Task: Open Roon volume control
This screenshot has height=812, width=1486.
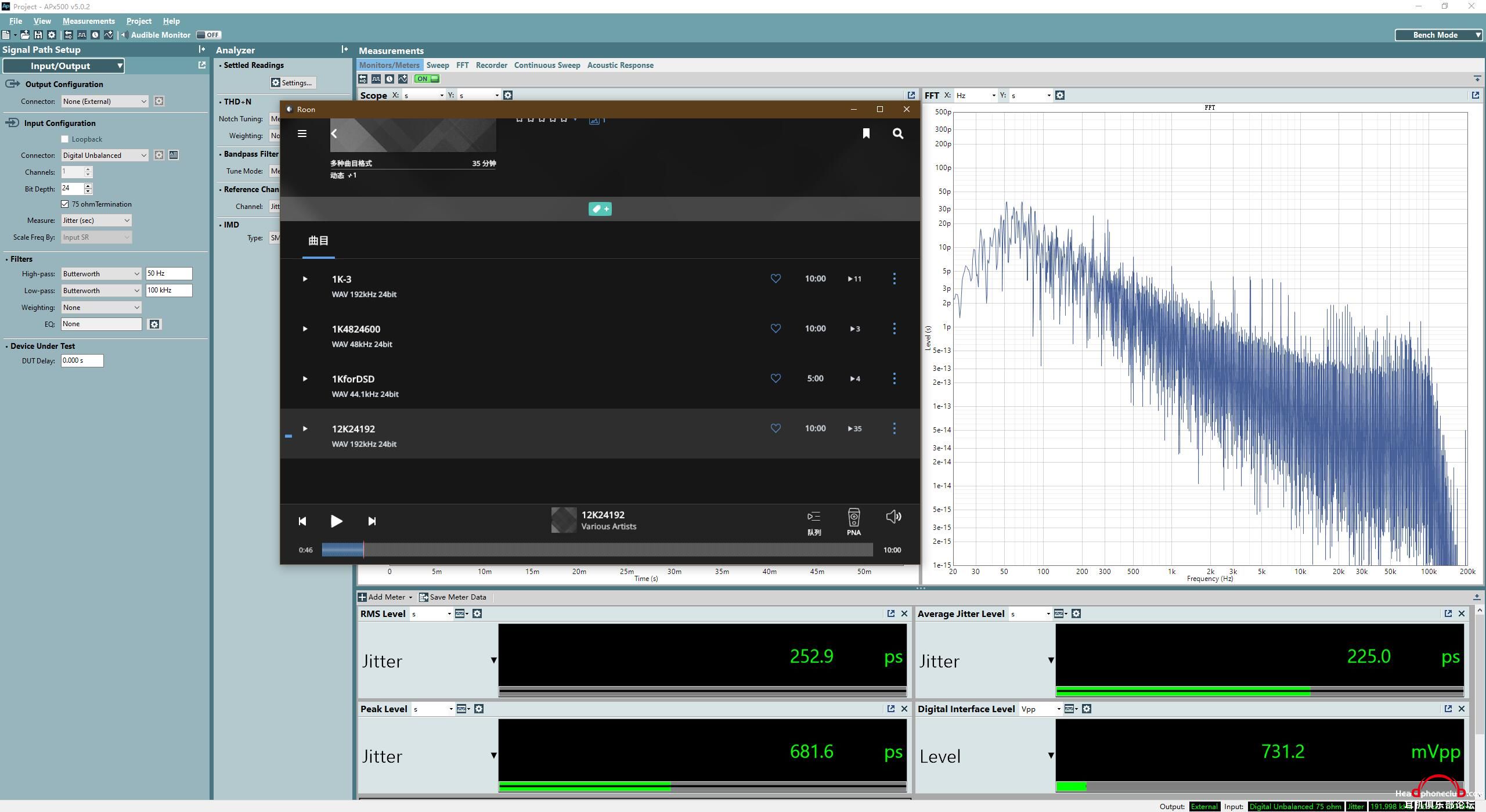Action: coord(893,517)
